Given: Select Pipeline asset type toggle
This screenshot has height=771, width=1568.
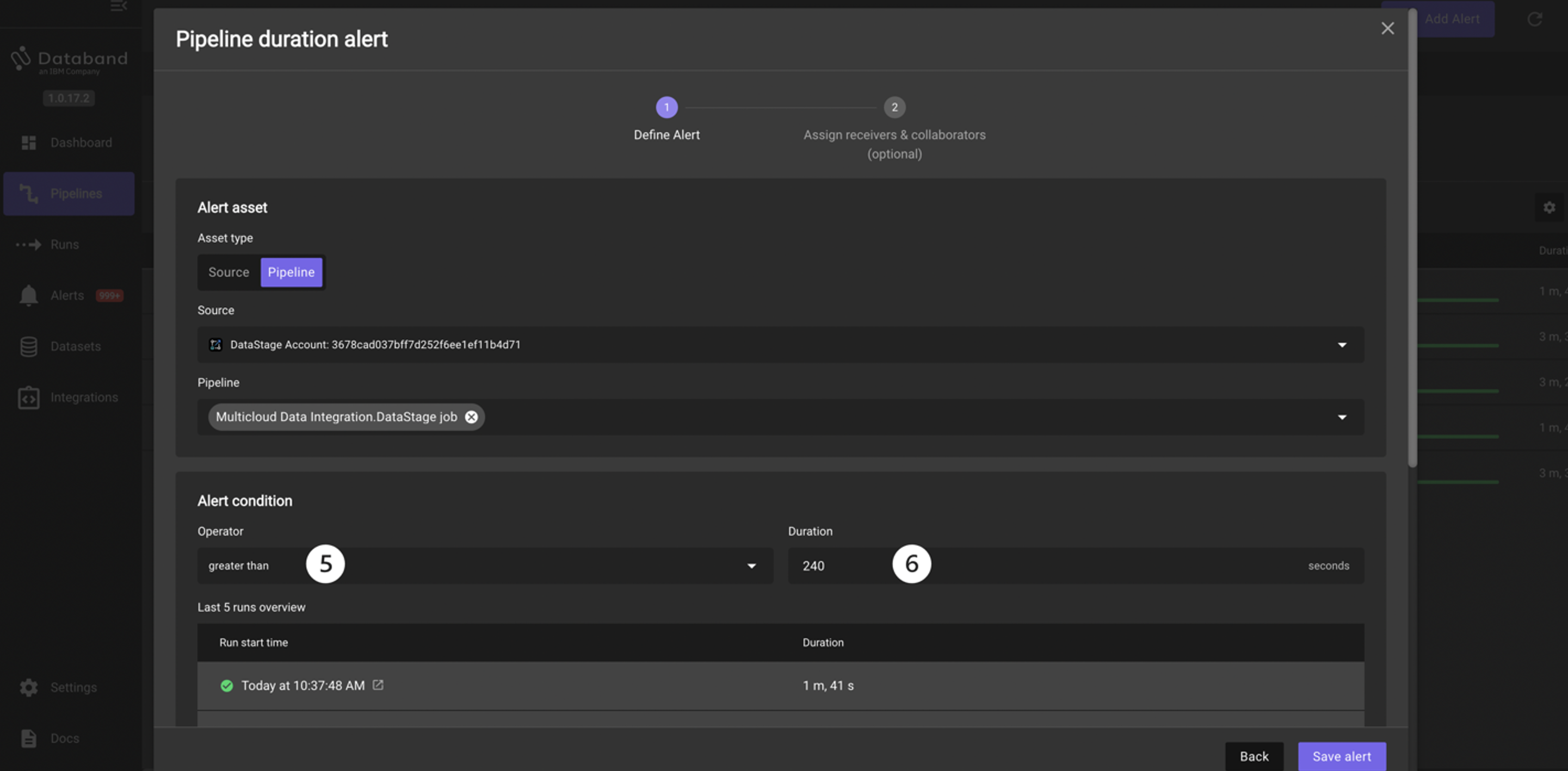Looking at the screenshot, I should pos(291,272).
